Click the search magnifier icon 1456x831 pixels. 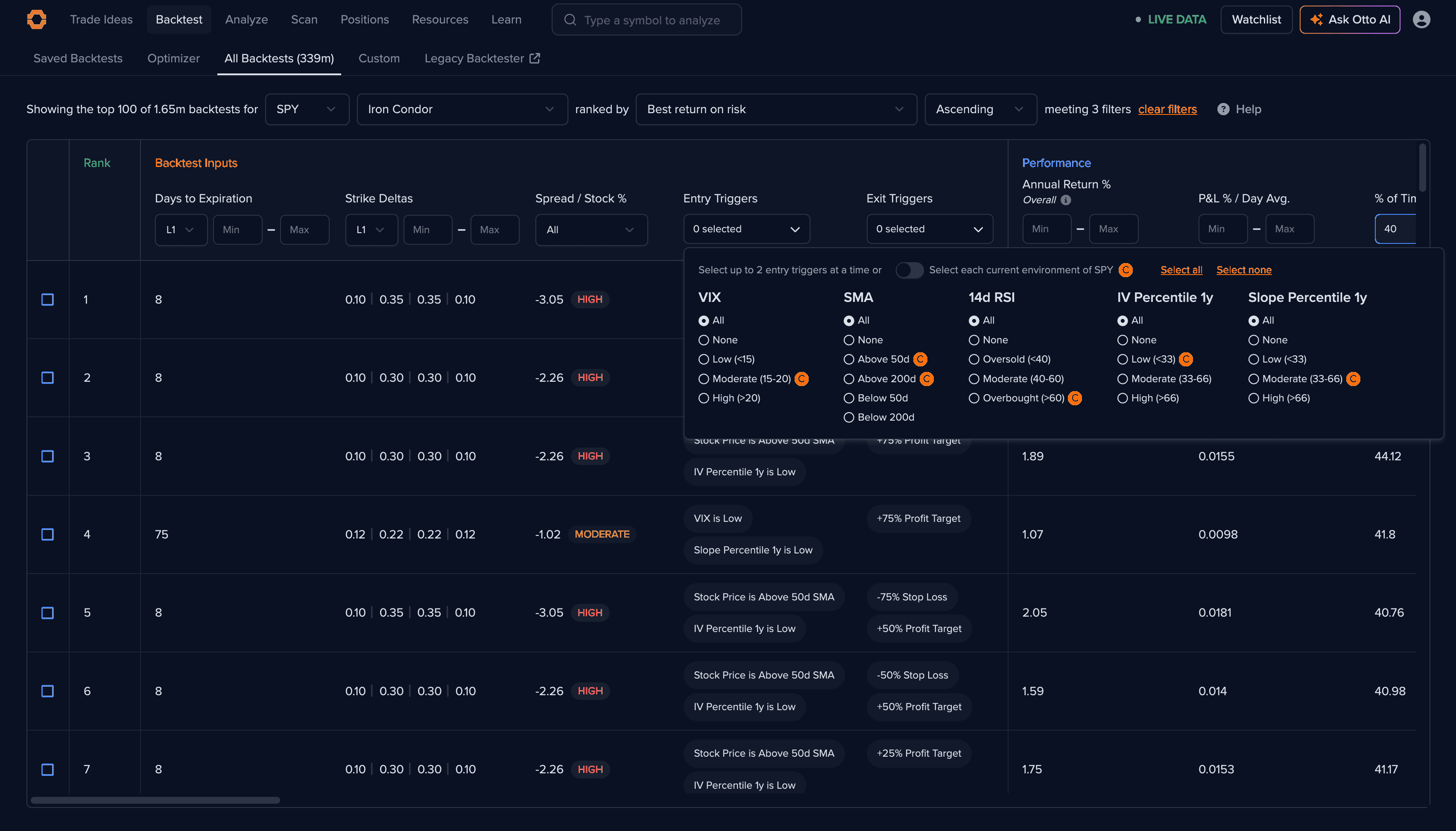point(570,20)
